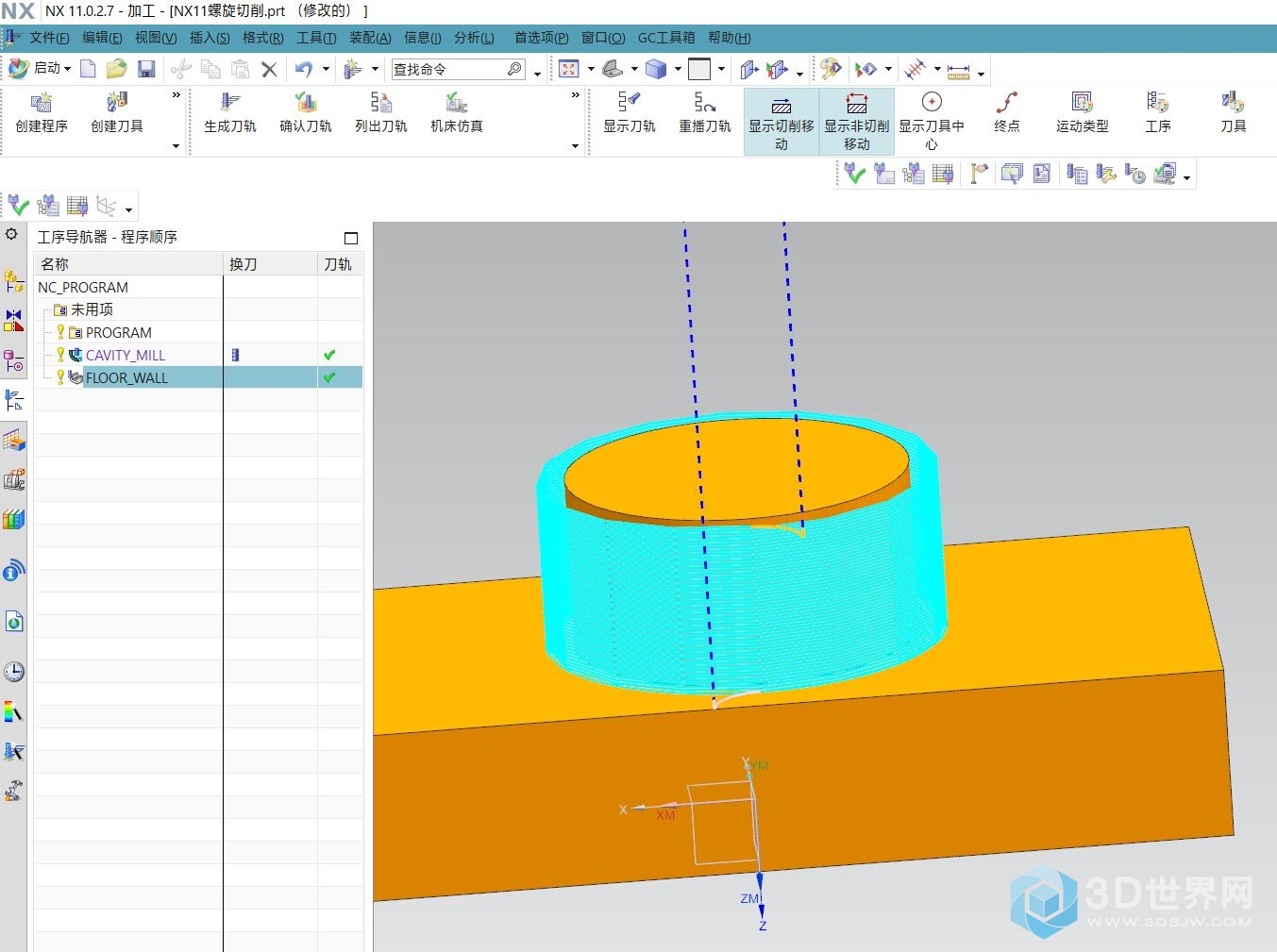Screen dimensions: 1277x952
Task: Open the 插入 Insert menu
Action: [210, 38]
